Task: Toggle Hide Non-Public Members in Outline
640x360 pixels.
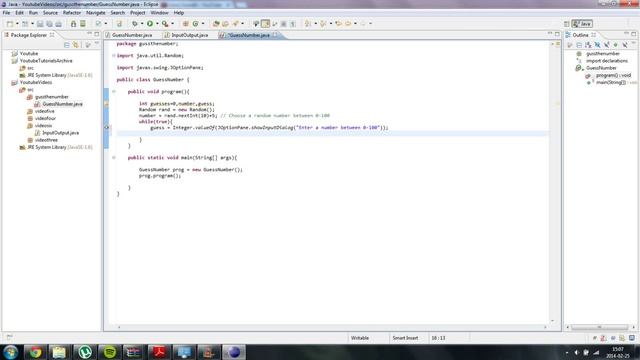Action: [x=616, y=45]
